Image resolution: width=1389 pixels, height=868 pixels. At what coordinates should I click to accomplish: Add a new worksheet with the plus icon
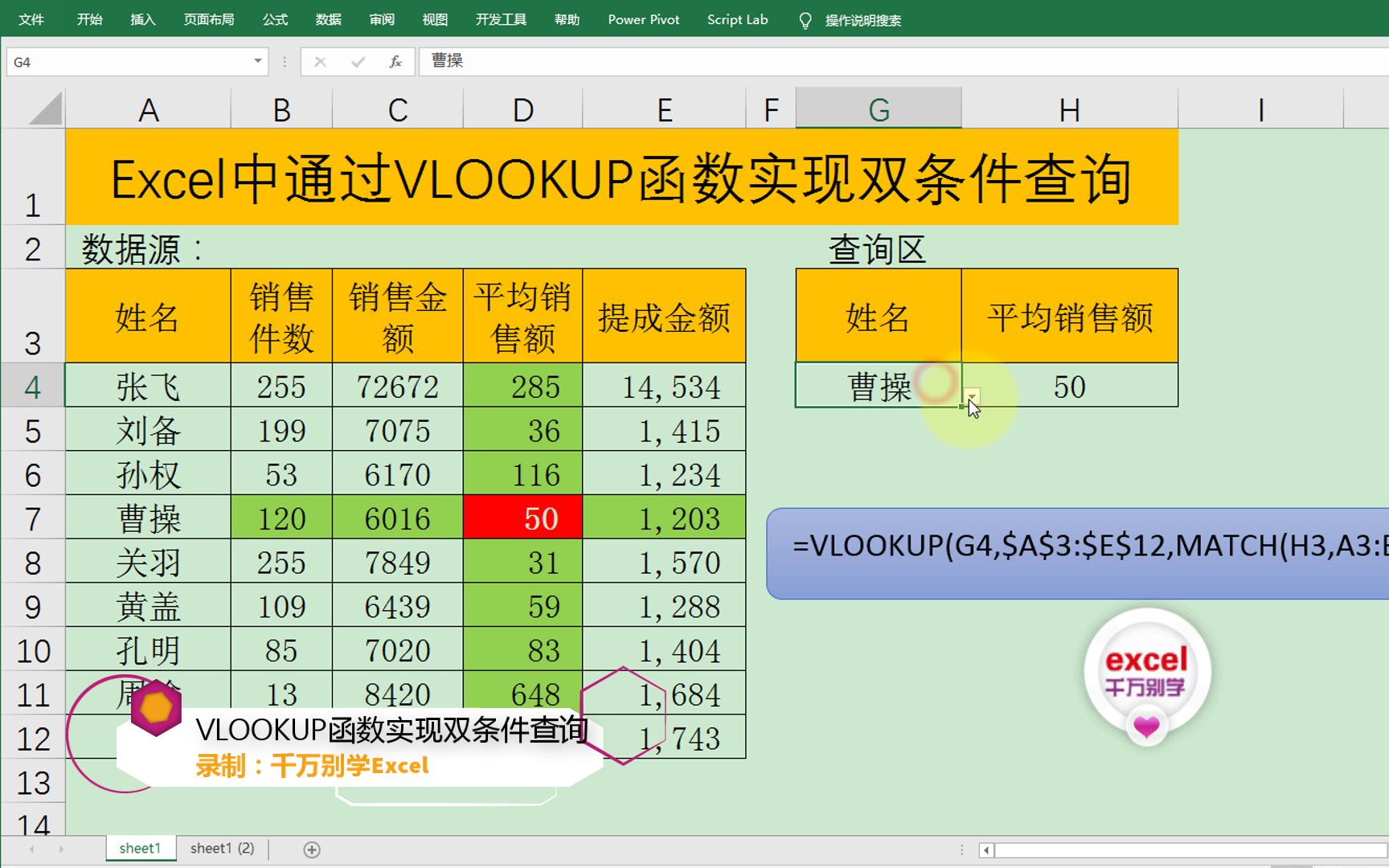[312, 849]
